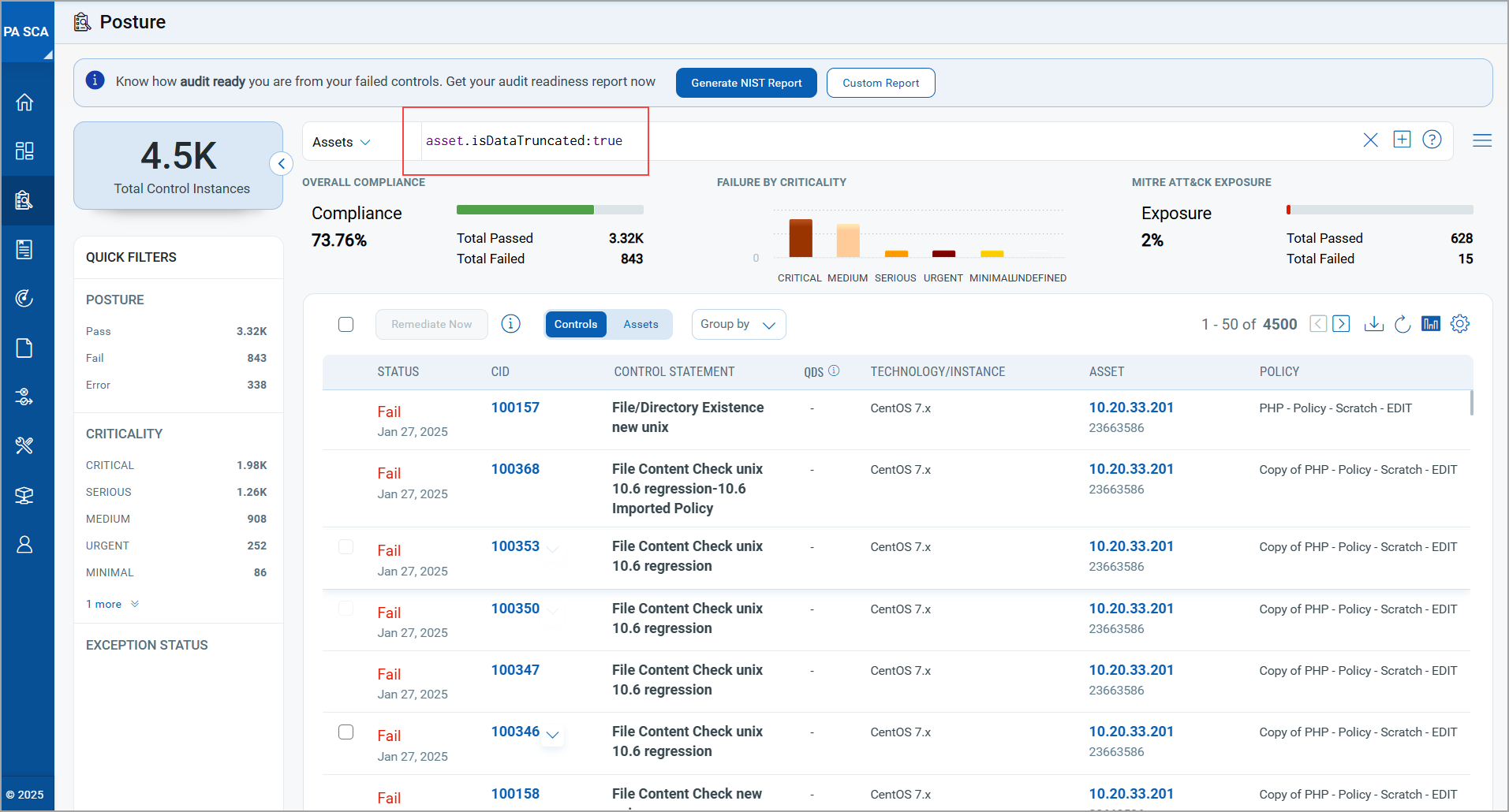Refresh the controls table

pyautogui.click(x=1403, y=324)
